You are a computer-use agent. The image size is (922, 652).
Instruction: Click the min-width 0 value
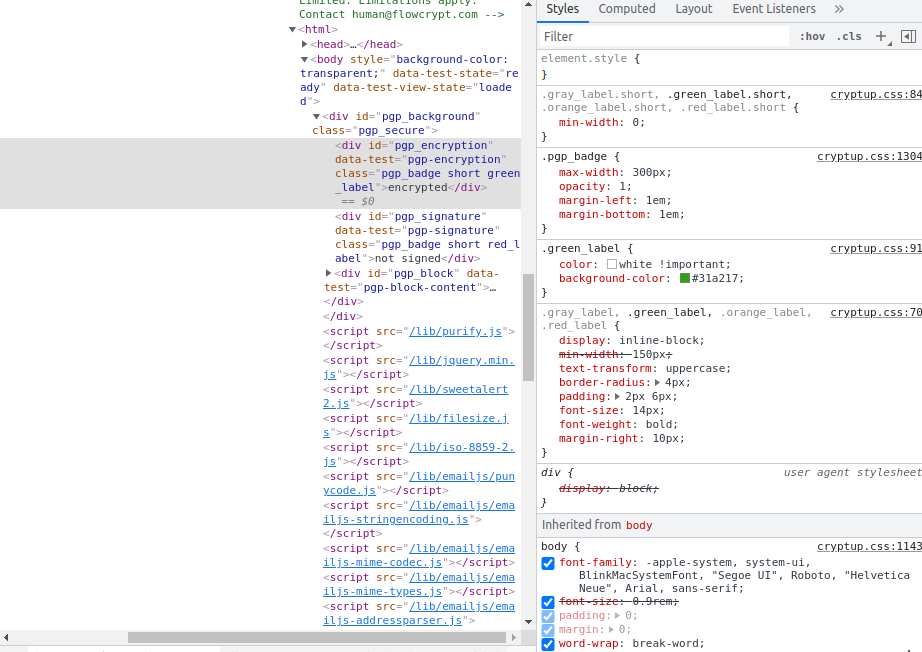coord(638,122)
